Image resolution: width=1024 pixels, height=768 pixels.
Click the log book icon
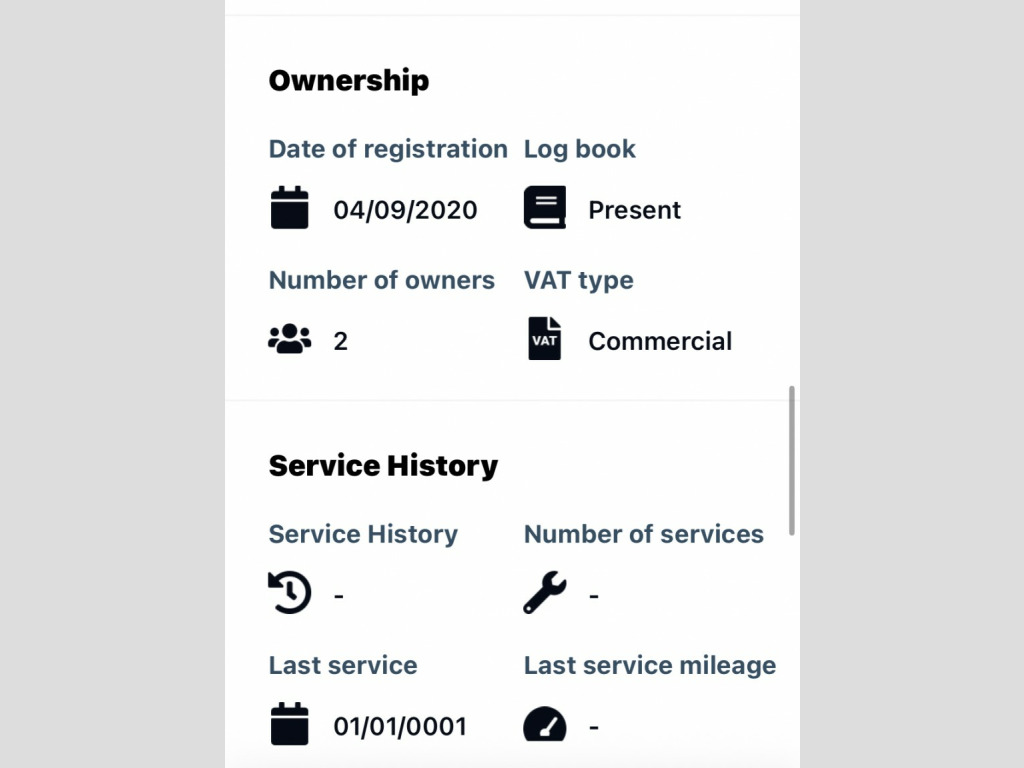pos(544,208)
